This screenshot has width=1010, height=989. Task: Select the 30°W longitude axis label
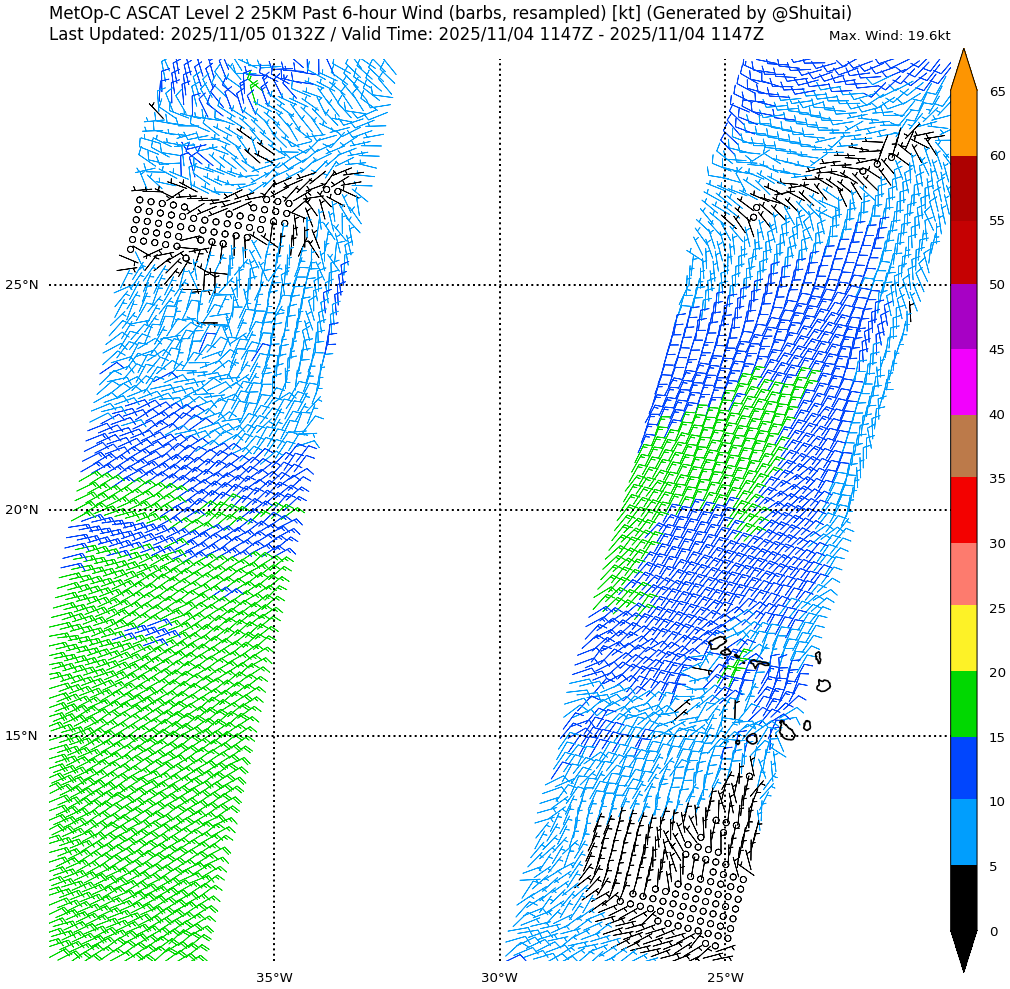(499, 977)
